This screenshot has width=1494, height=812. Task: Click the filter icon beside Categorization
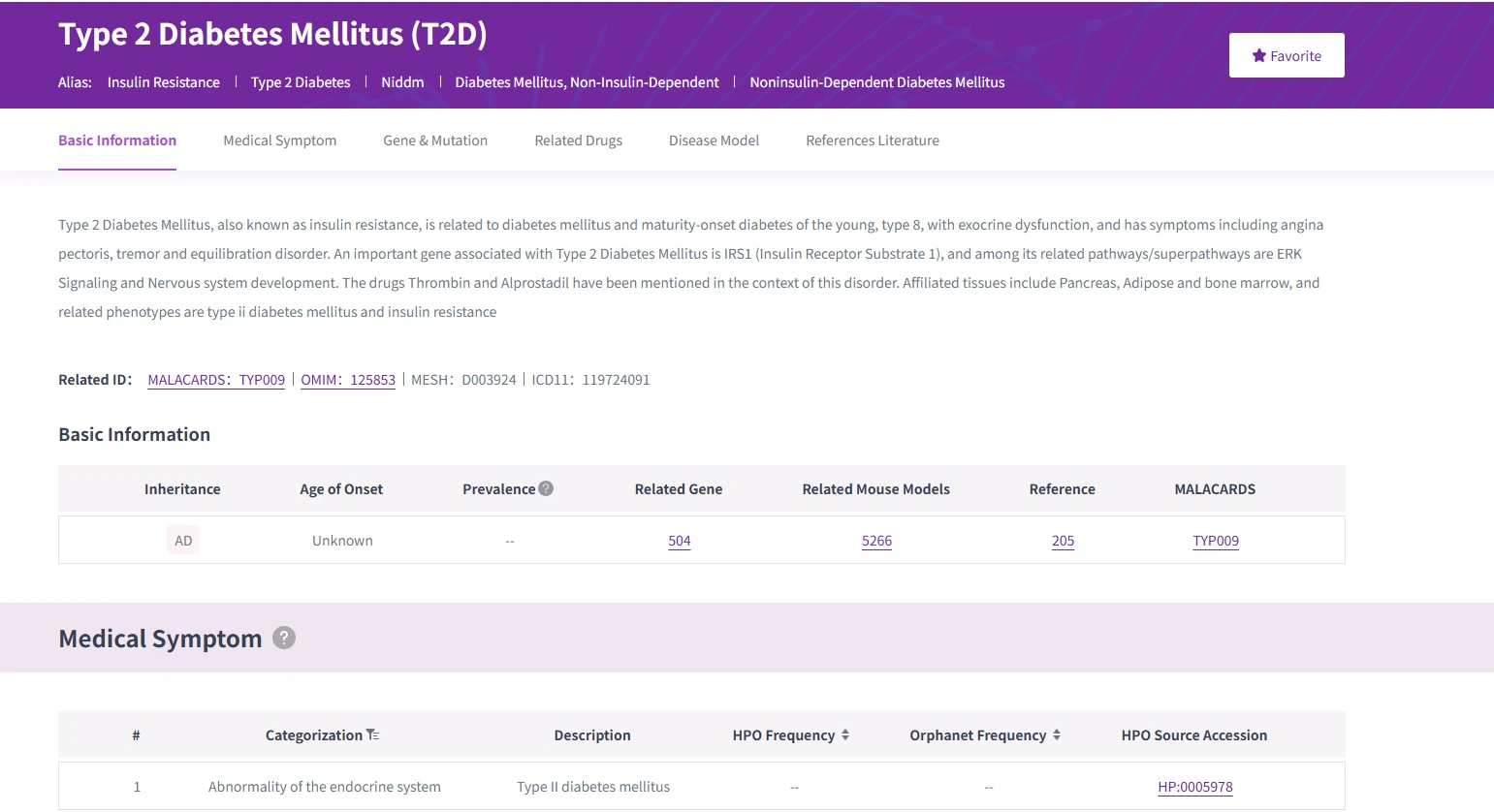coord(373,734)
